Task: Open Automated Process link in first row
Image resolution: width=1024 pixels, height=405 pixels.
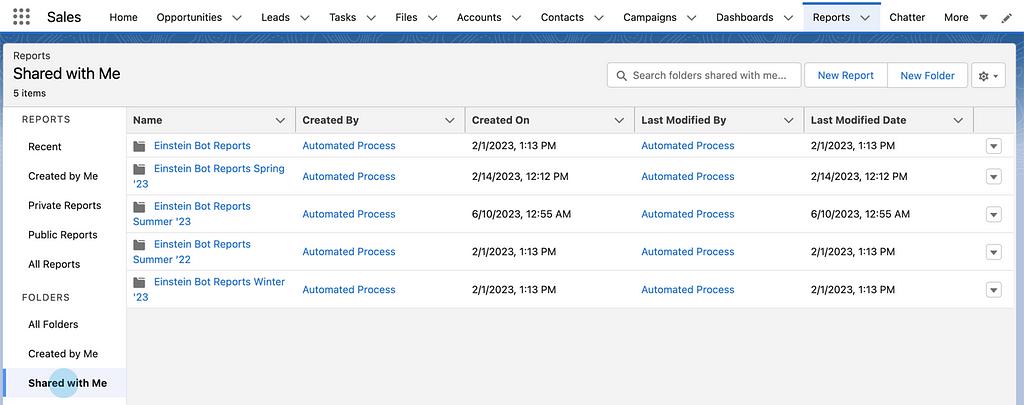Action: (x=349, y=146)
